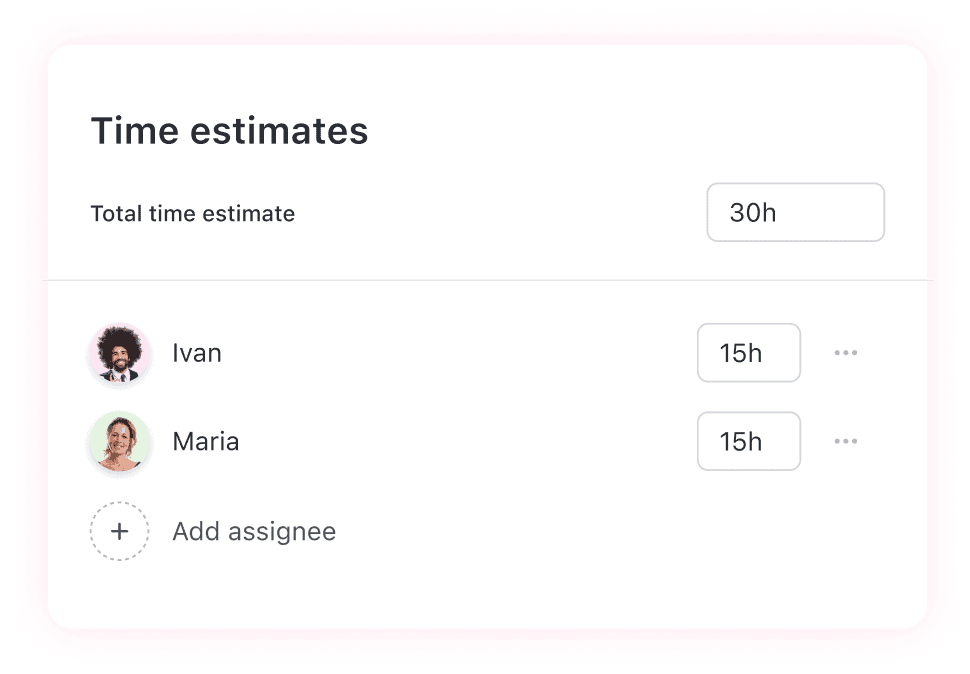Edit Ivan's 15h time estimate field
Screen dimensions: 970x674
748,353
